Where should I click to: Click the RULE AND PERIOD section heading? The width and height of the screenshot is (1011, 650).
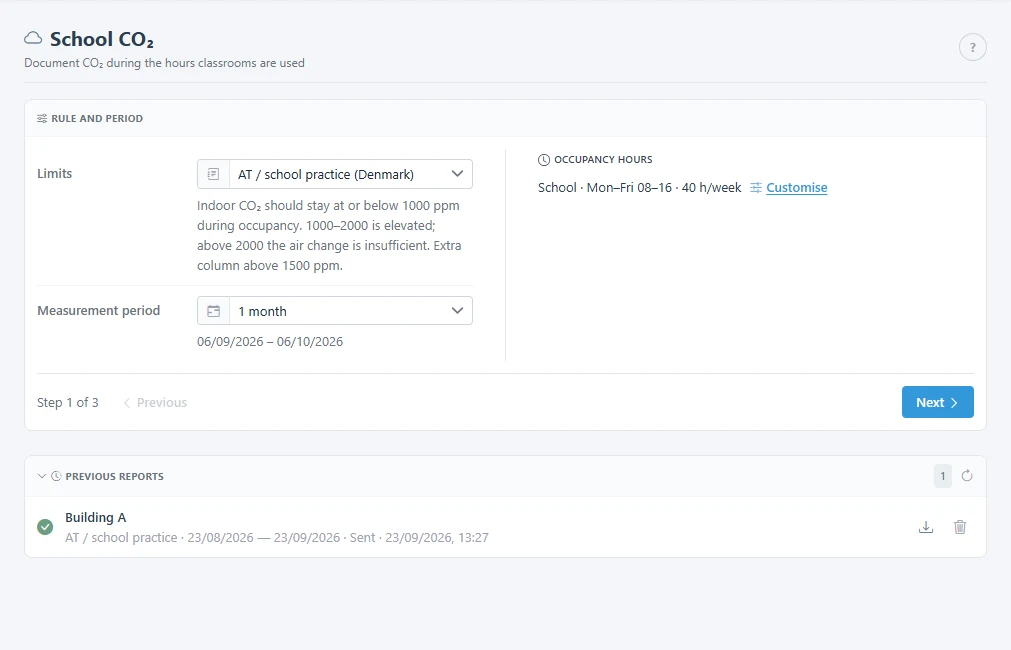(x=97, y=119)
